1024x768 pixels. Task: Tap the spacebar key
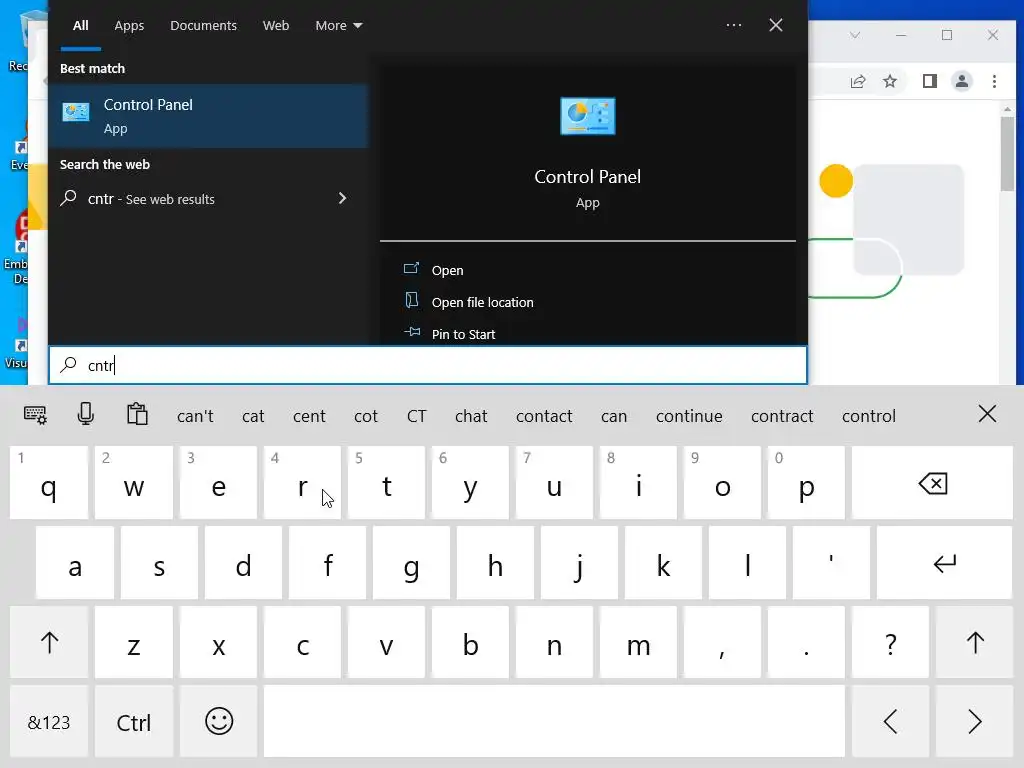(554, 722)
